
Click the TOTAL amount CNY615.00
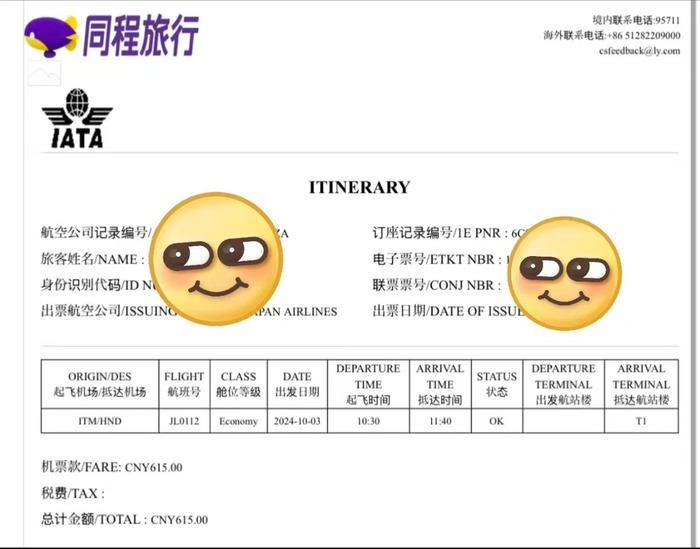click(179, 520)
